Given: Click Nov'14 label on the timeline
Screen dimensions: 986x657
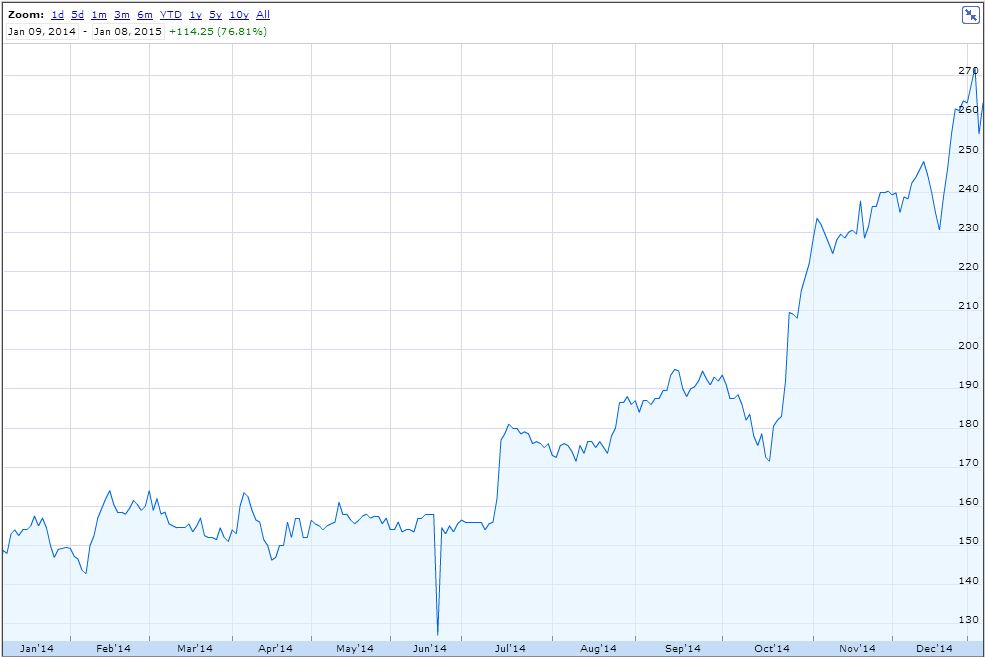Looking at the screenshot, I should (857, 649).
